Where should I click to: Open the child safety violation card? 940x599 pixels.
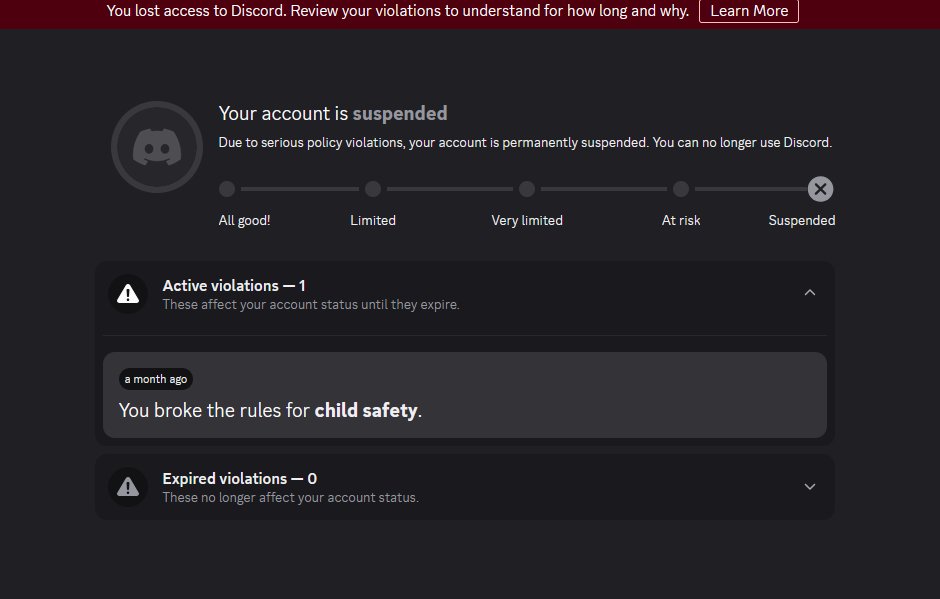tap(465, 395)
